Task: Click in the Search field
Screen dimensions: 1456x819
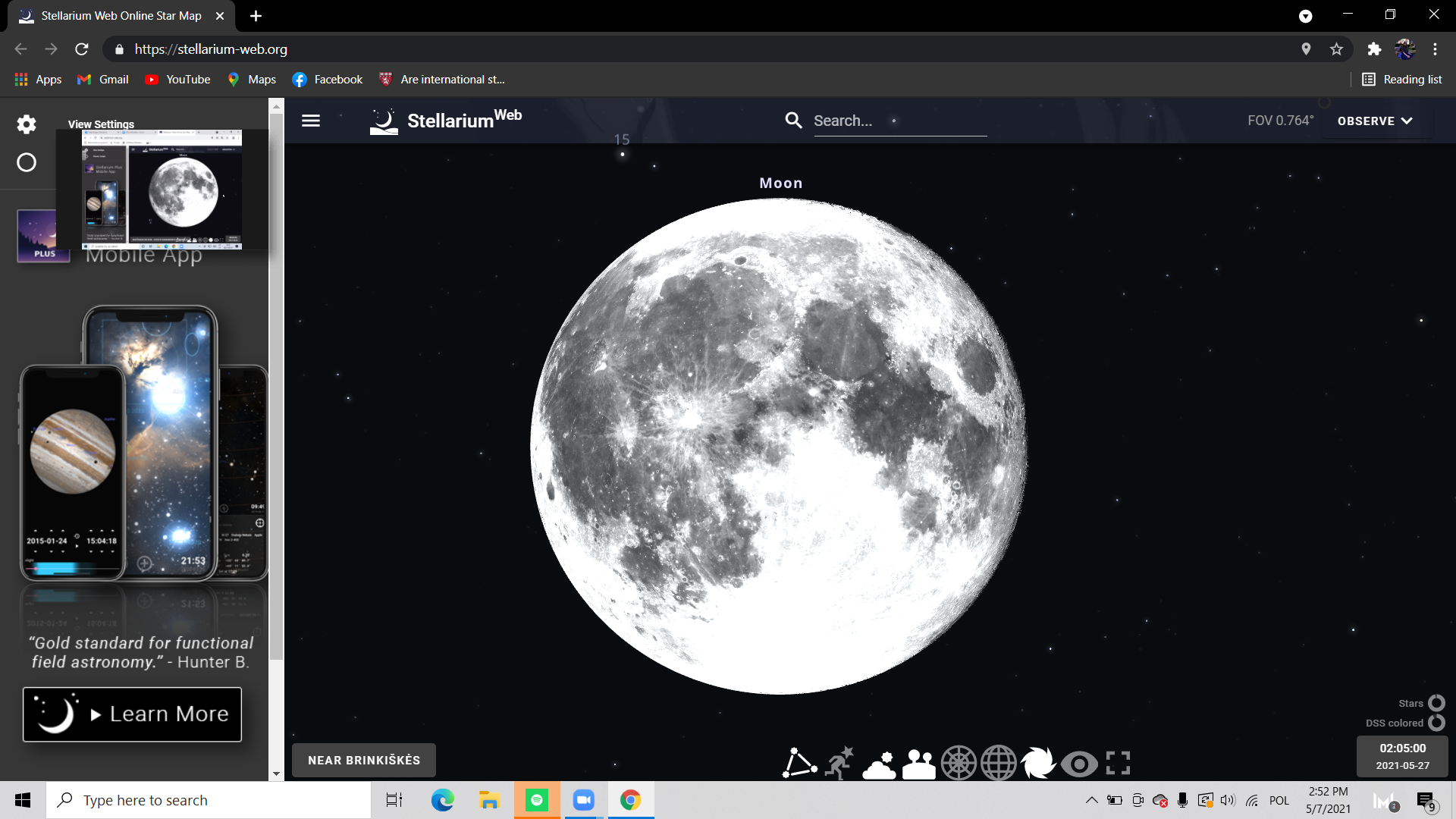Action: pyautogui.click(x=899, y=121)
